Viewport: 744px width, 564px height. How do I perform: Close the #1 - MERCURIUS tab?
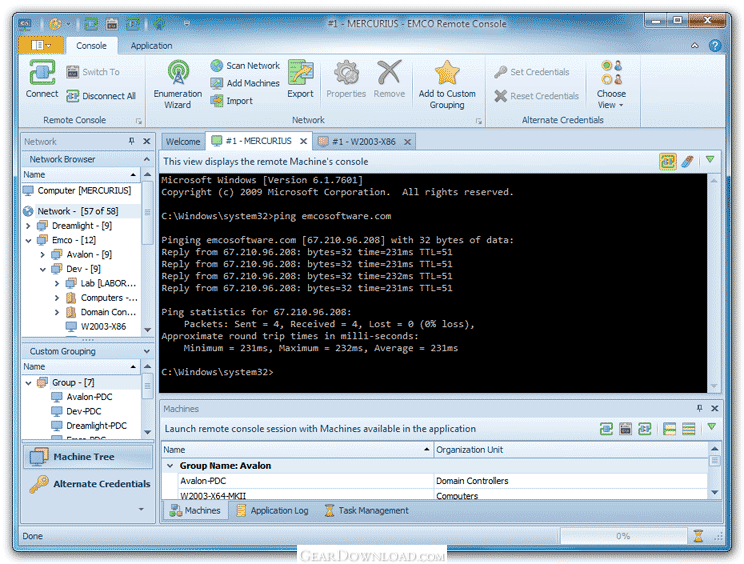(304, 141)
